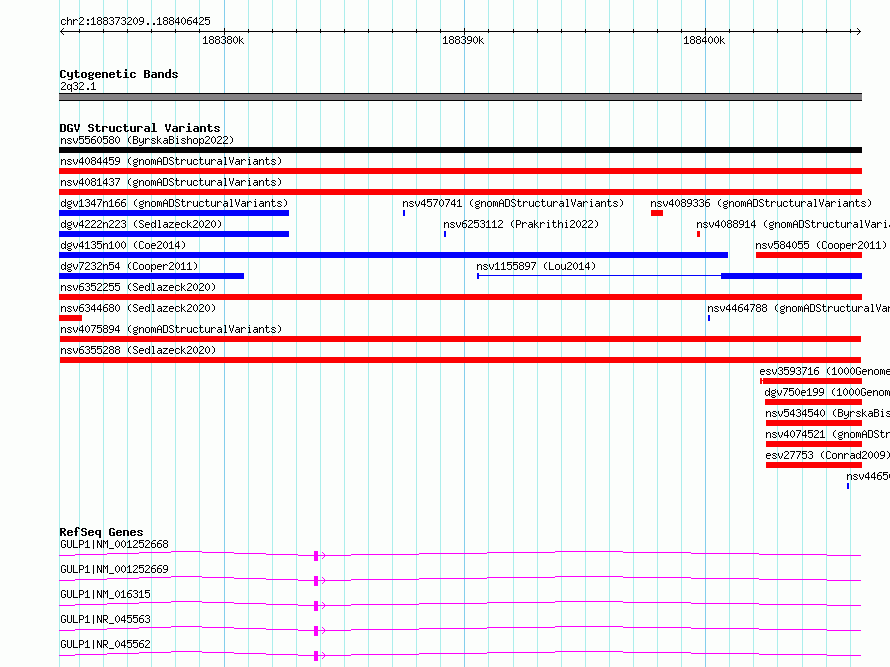
Task: Click nsv6344680 (Sedlazeck2020) label
Action: click(x=138, y=308)
